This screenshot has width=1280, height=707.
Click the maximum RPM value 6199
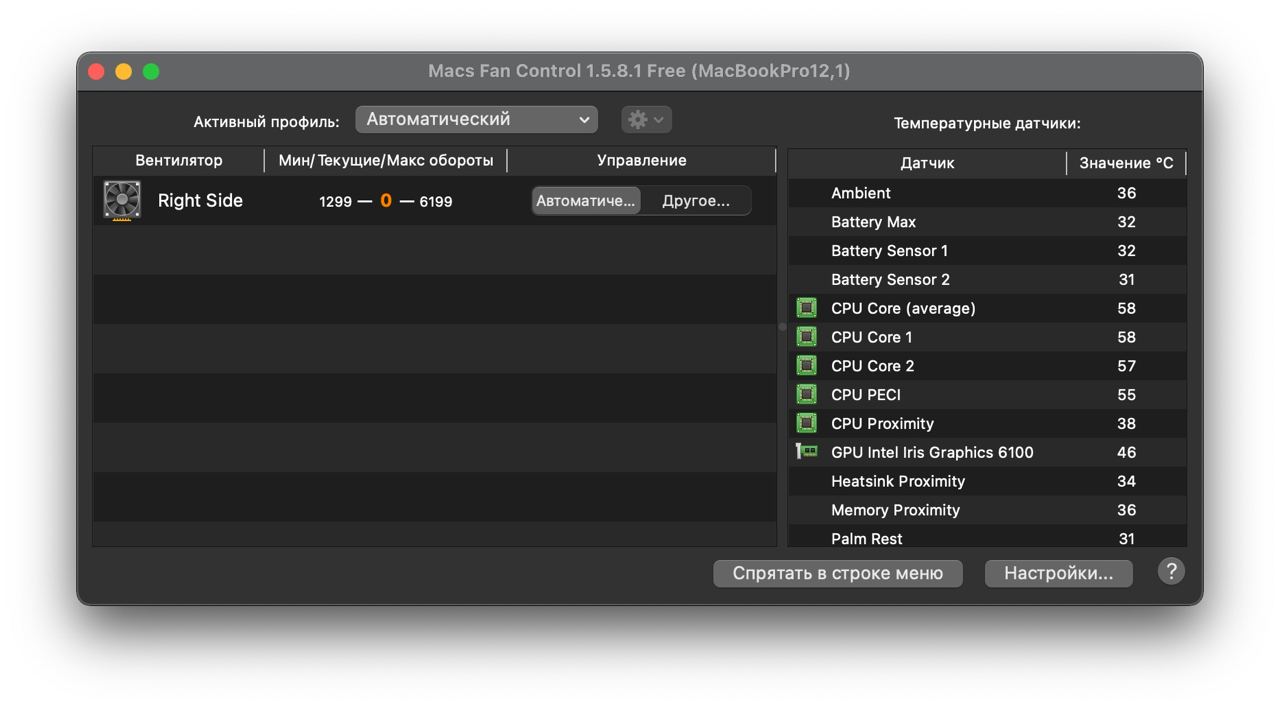(436, 201)
